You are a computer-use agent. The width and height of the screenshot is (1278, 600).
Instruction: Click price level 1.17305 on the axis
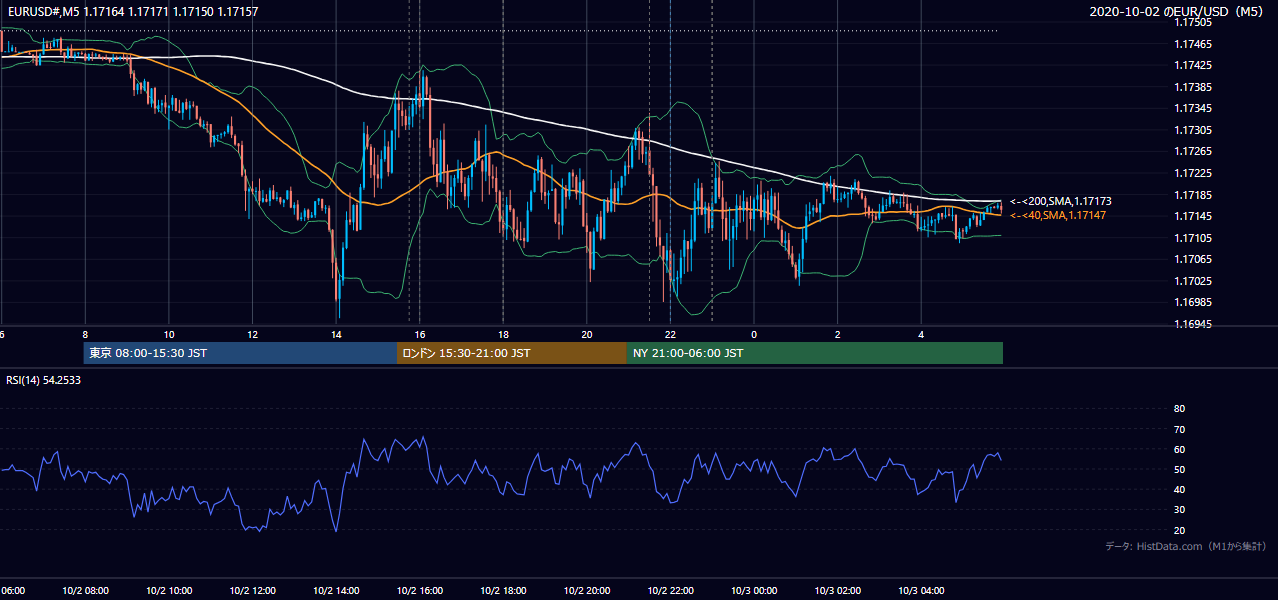(1192, 130)
